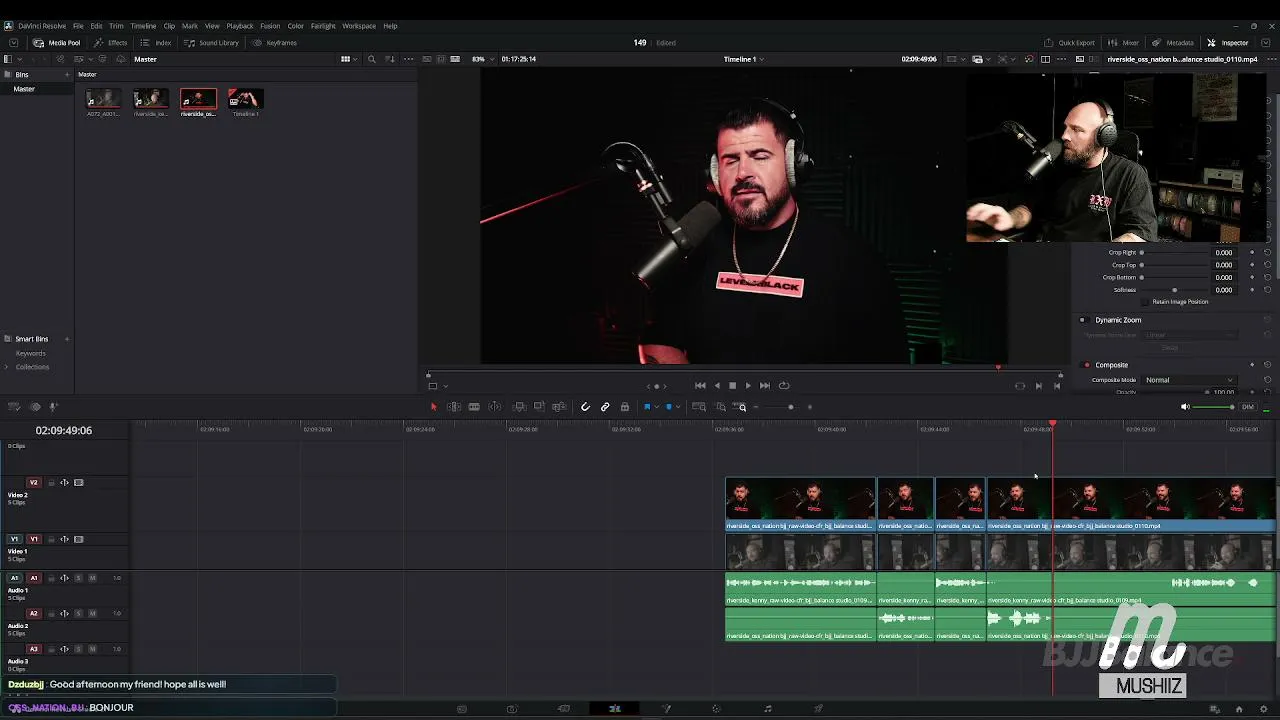Viewport: 1280px width, 720px height.
Task: Click the Overwrite Clip edit icon
Action: [x=539, y=407]
